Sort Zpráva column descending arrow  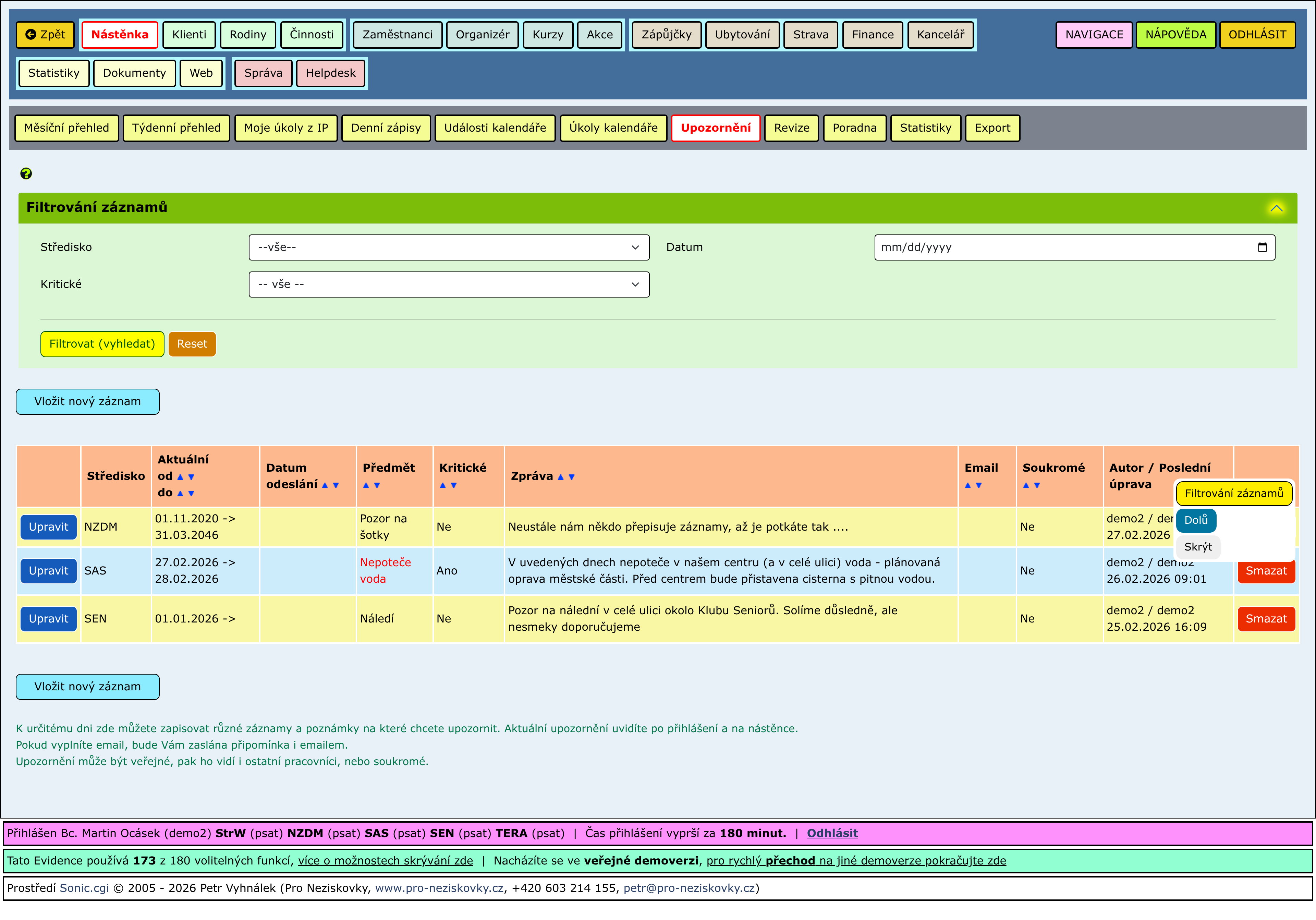571,477
